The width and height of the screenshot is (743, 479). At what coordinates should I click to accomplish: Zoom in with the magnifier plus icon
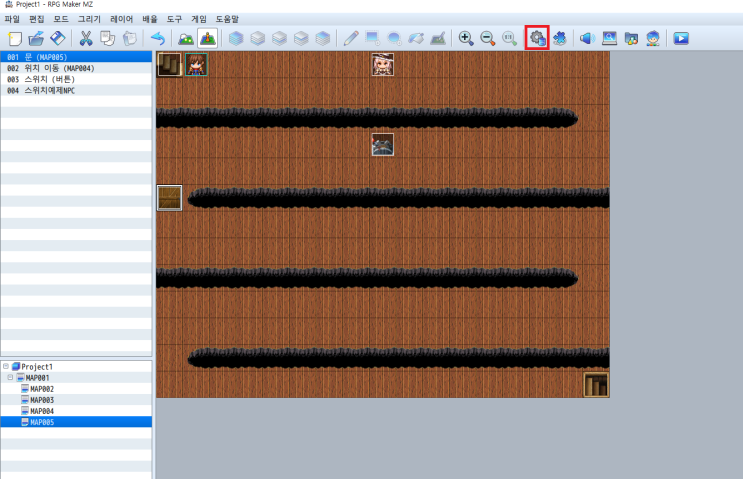(466, 38)
